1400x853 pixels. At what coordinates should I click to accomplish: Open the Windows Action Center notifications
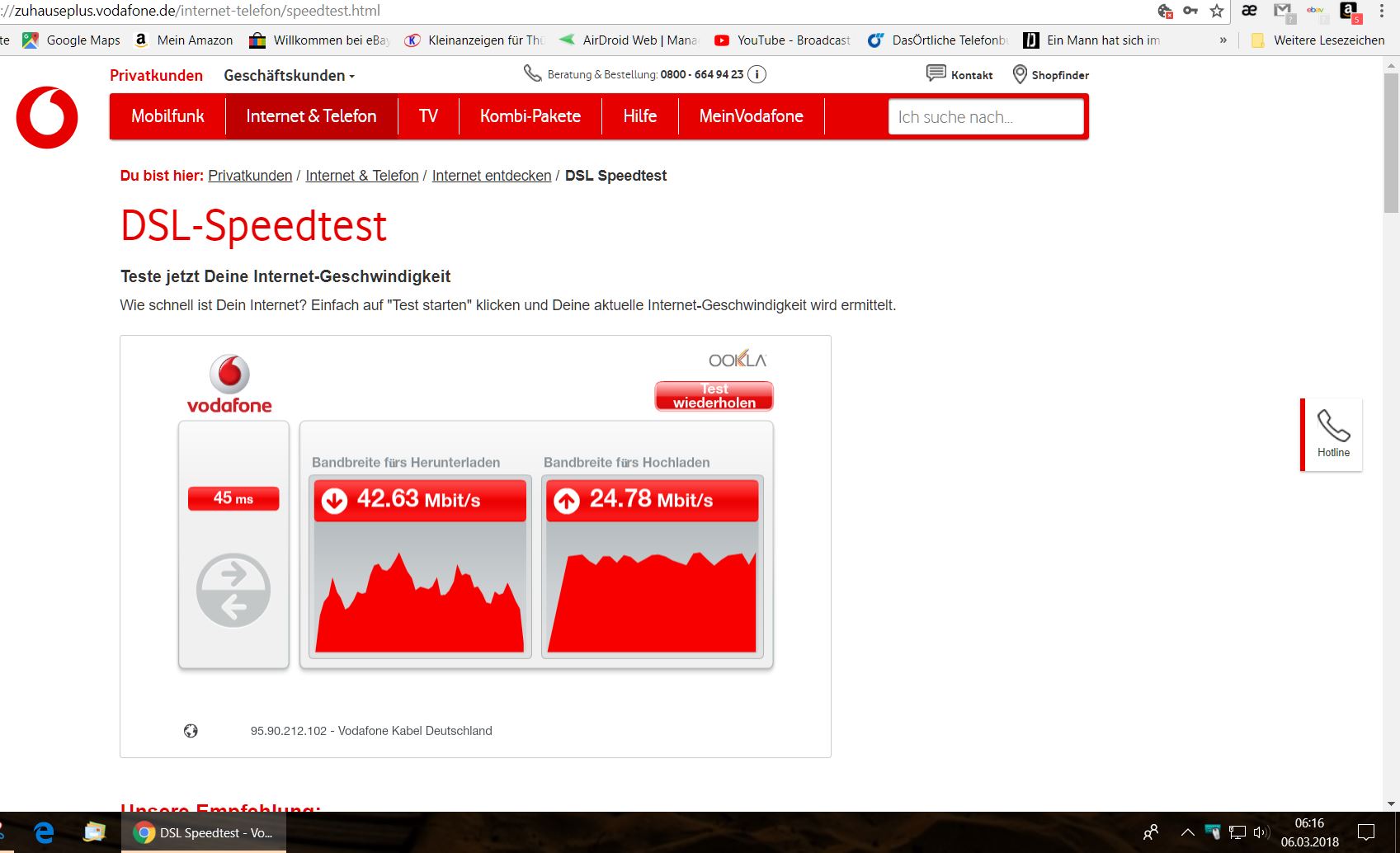[1366, 832]
